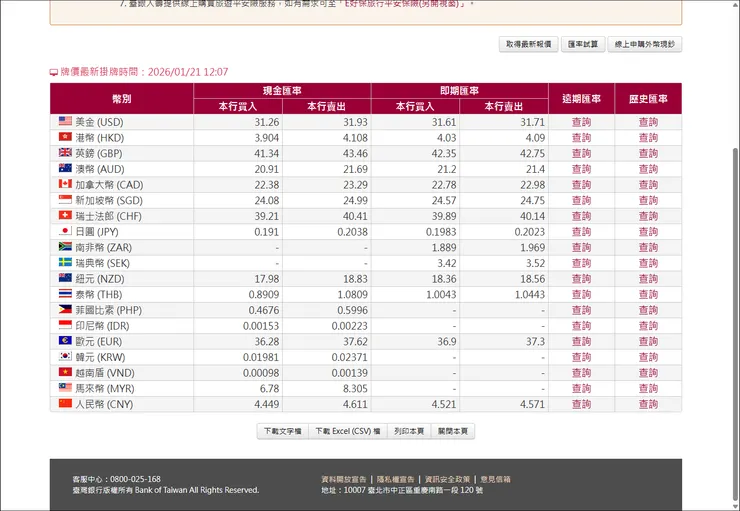Open USD historical rate 查詢 link

(648, 122)
